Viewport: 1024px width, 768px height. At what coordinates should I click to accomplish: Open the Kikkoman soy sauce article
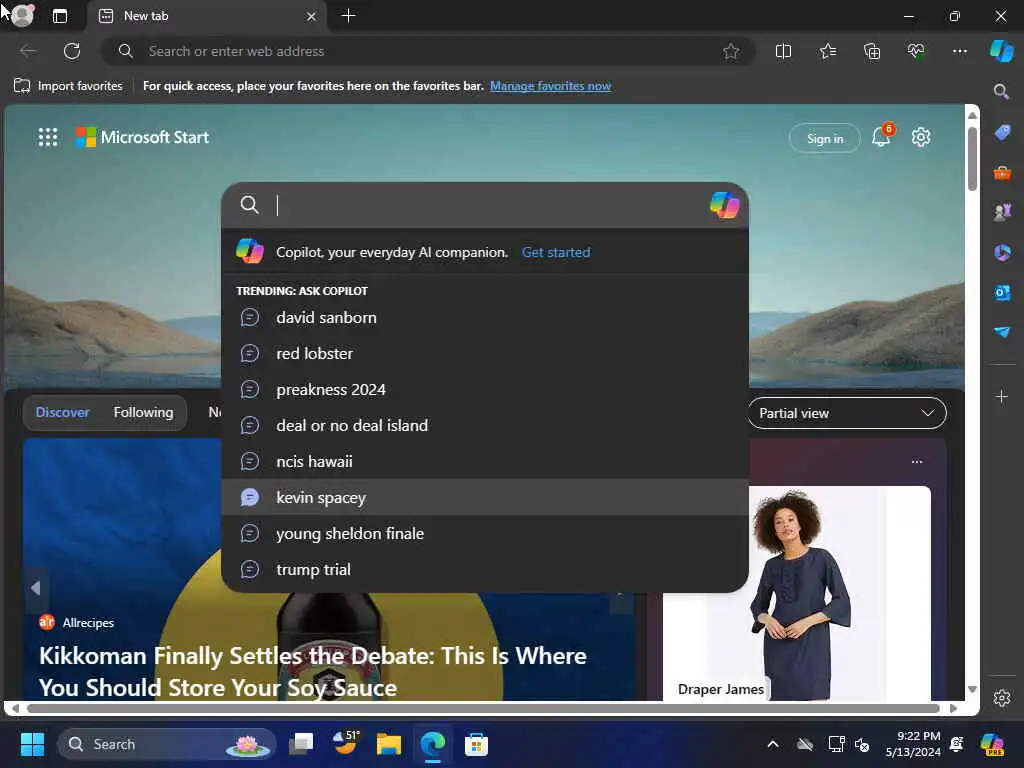313,671
